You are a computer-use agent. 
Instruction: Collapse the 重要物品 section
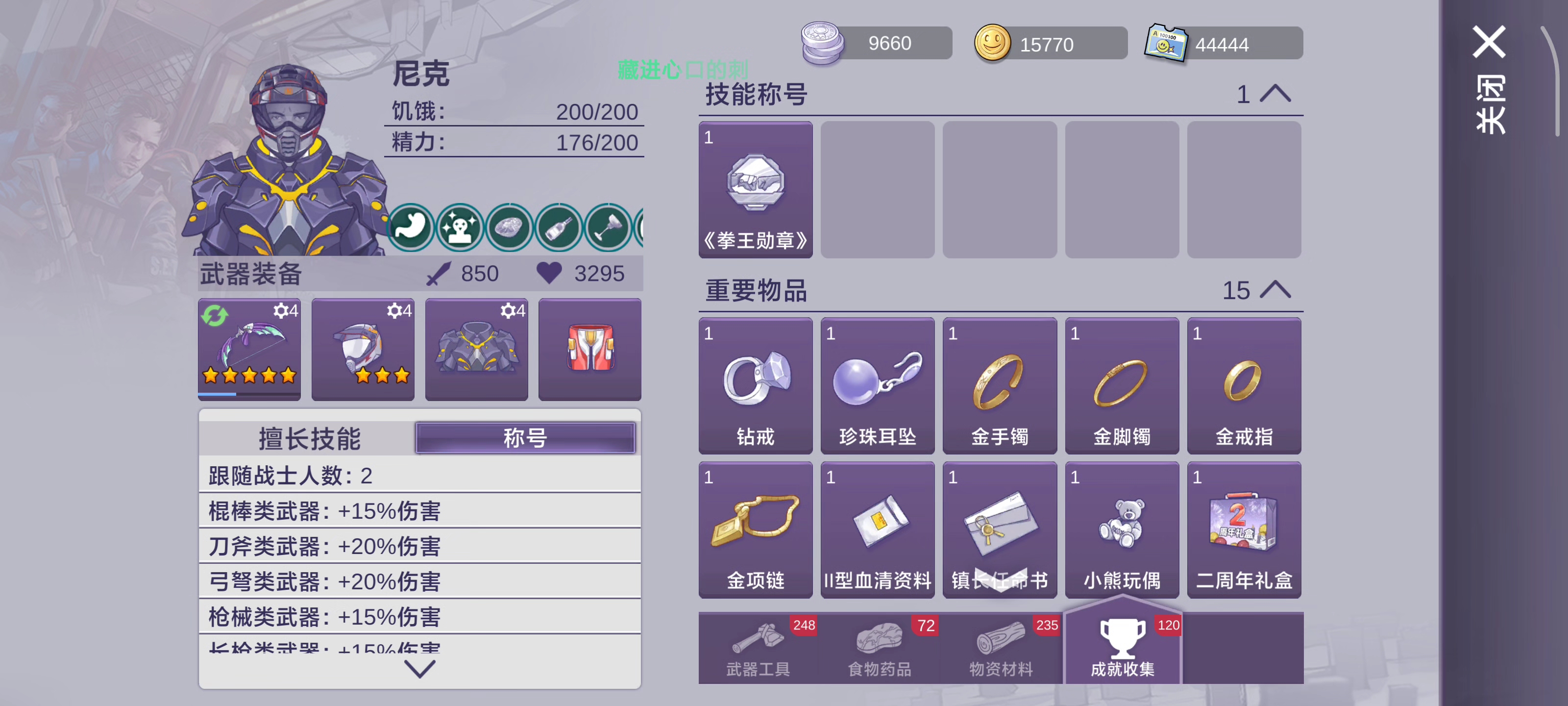click(x=1275, y=290)
